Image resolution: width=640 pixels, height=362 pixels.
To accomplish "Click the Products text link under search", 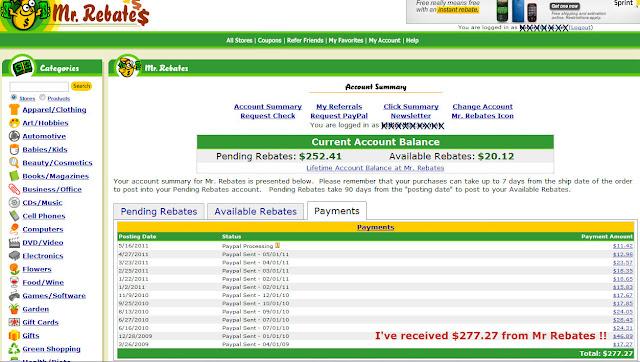I will 59,98.
